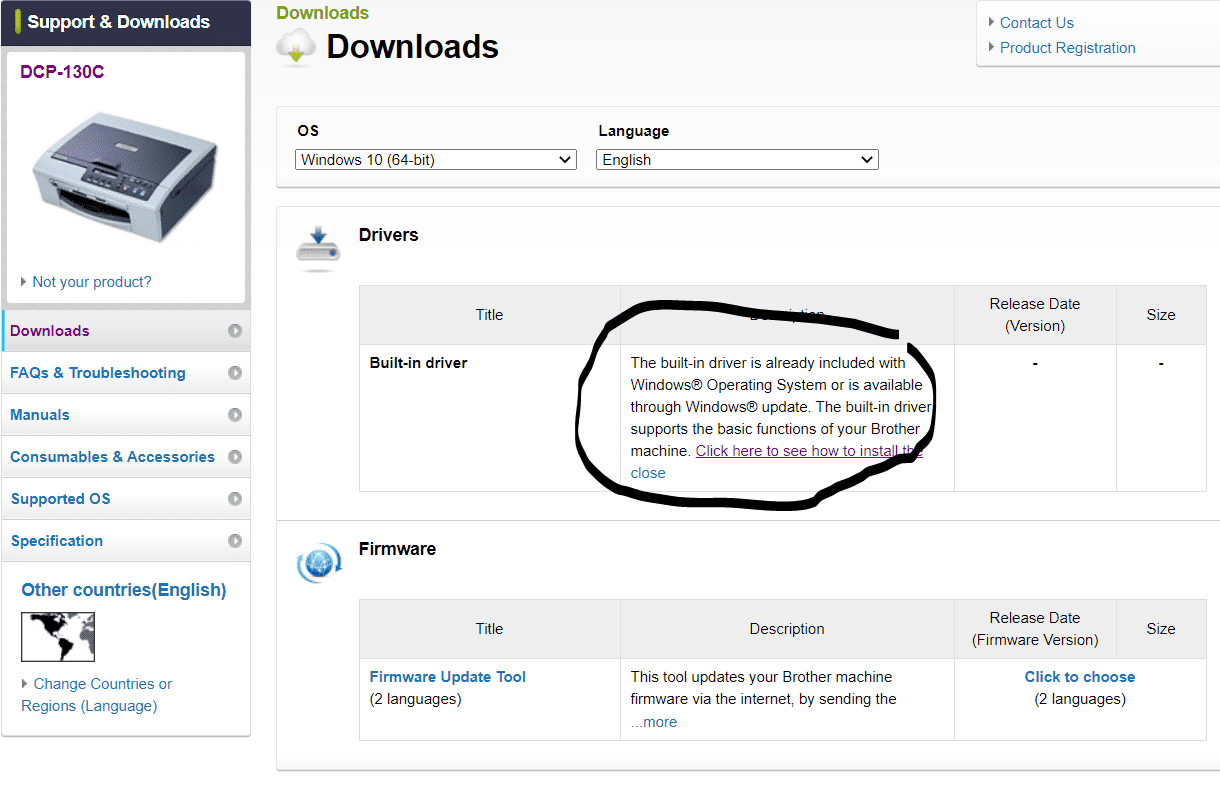Click the Drivers section download icon
This screenshot has height=790, width=1220.
(x=318, y=248)
